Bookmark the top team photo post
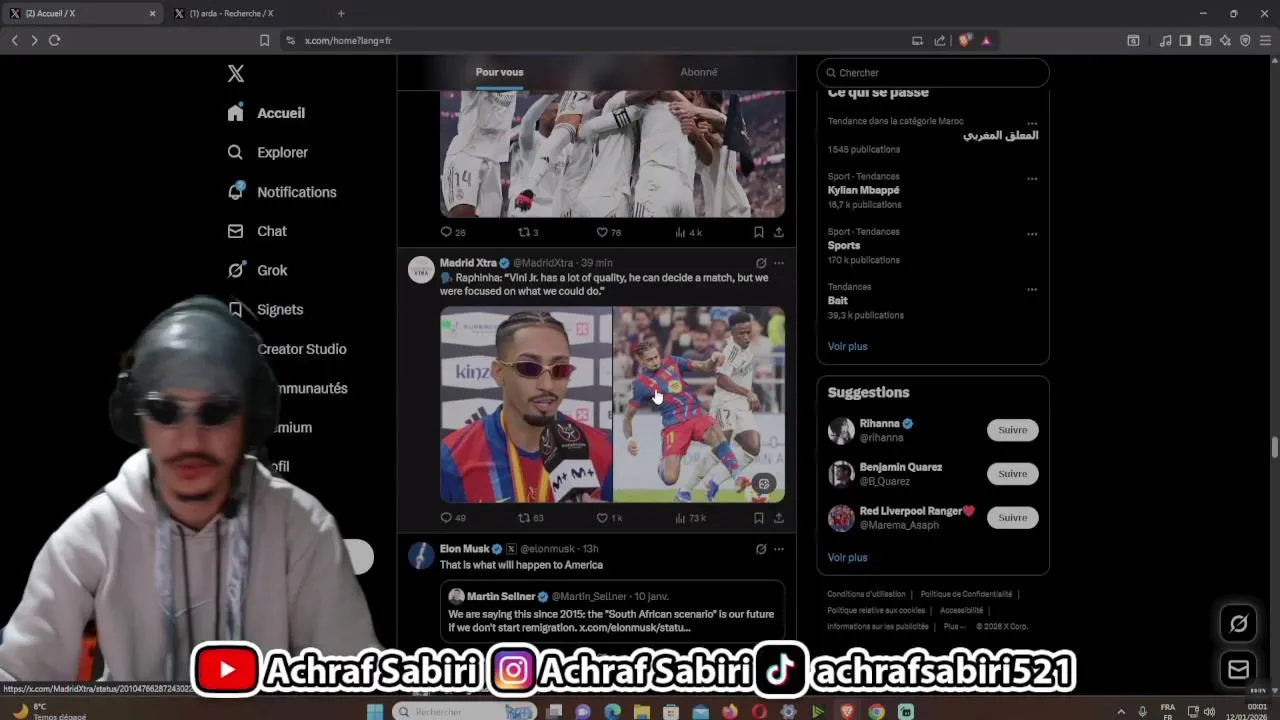Screen dimensions: 1280x720 759,232
